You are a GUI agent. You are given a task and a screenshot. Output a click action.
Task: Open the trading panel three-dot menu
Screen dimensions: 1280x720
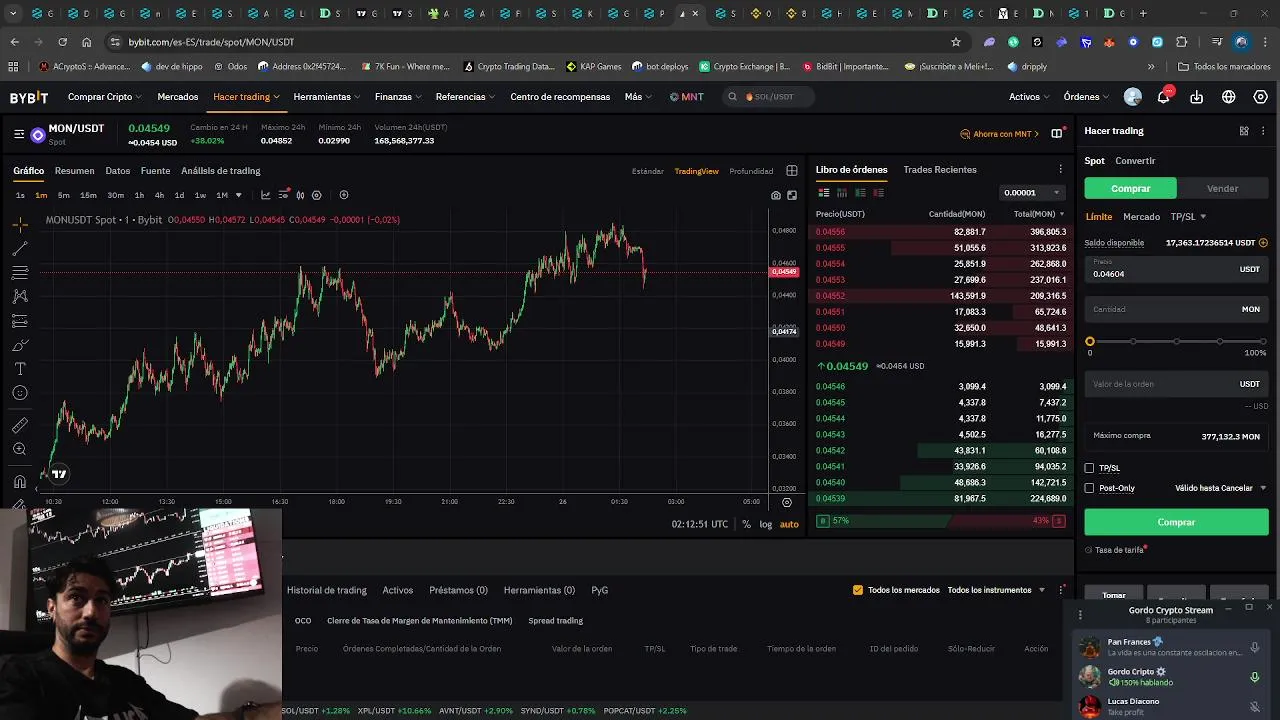pyautogui.click(x=1264, y=131)
